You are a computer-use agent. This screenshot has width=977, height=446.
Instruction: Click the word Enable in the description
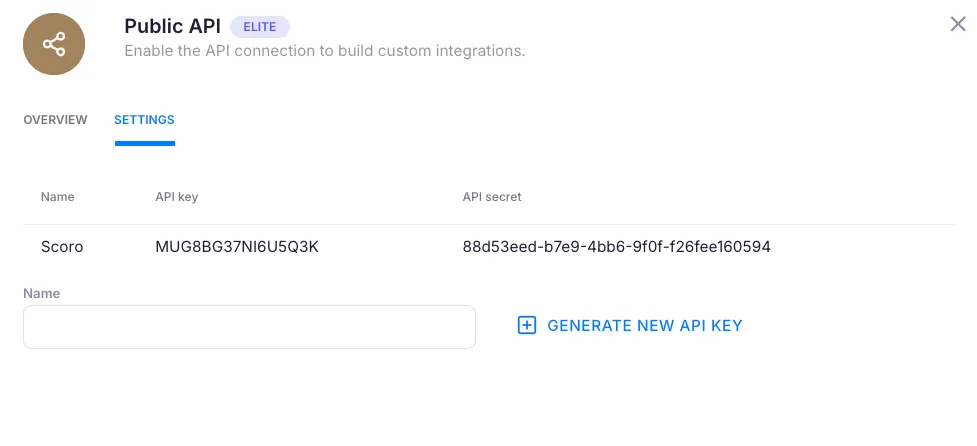click(149, 50)
